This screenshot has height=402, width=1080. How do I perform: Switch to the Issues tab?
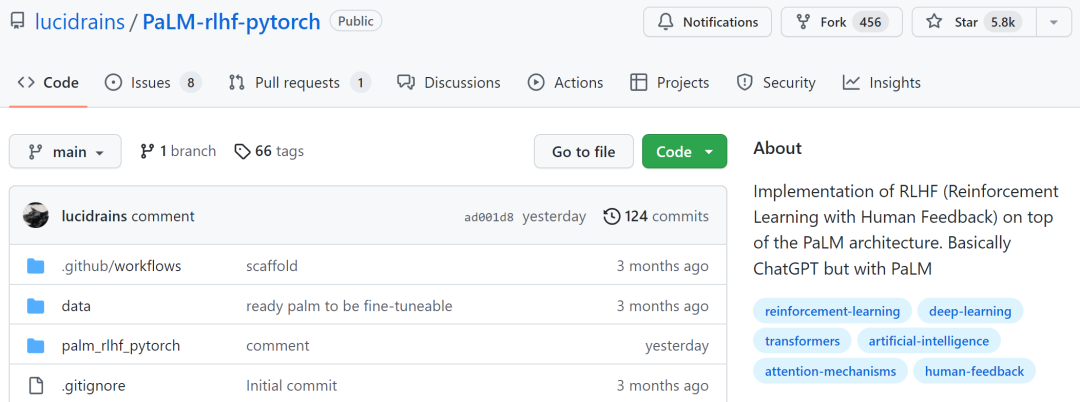[152, 83]
